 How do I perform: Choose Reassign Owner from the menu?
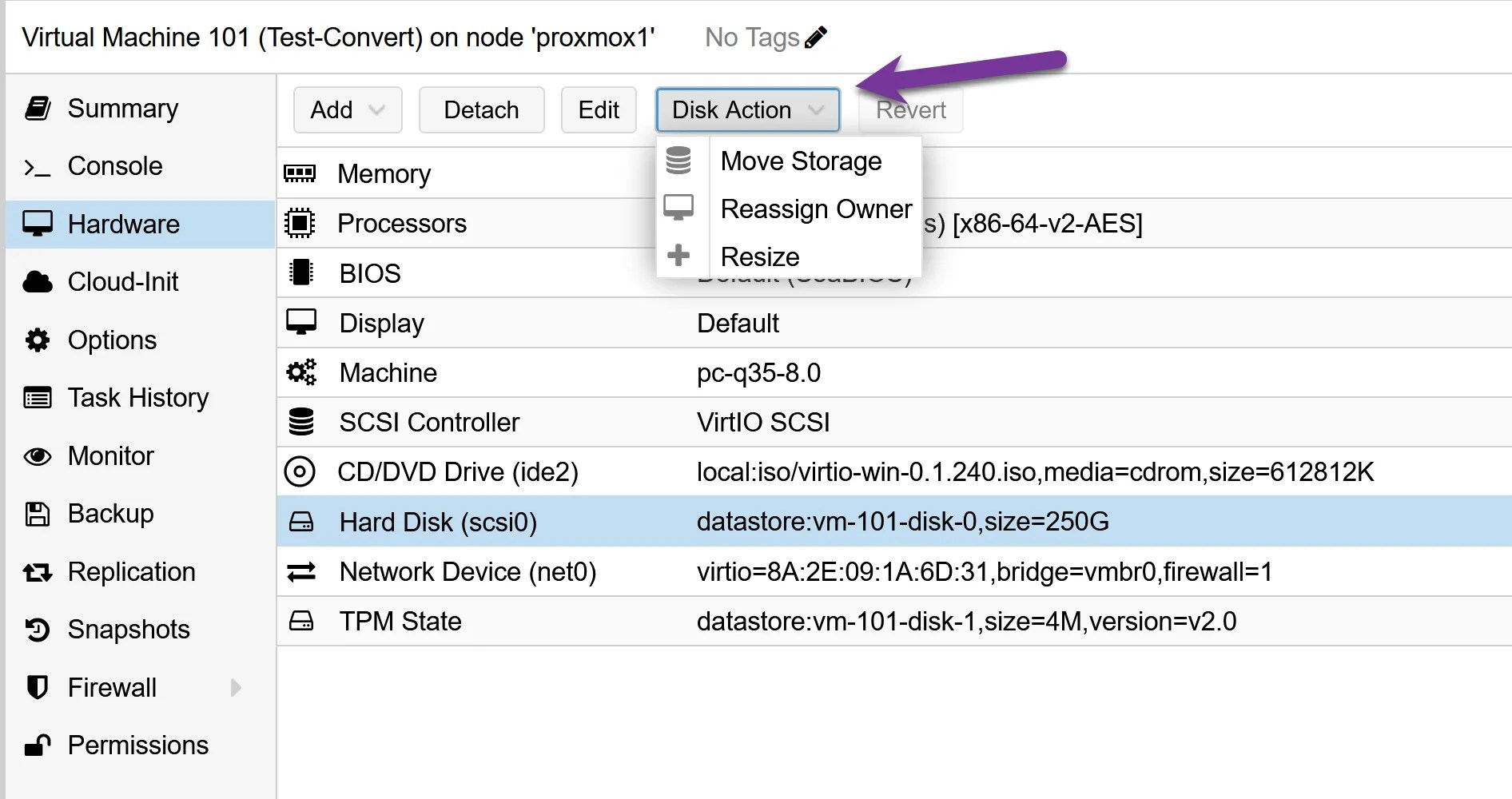click(816, 209)
